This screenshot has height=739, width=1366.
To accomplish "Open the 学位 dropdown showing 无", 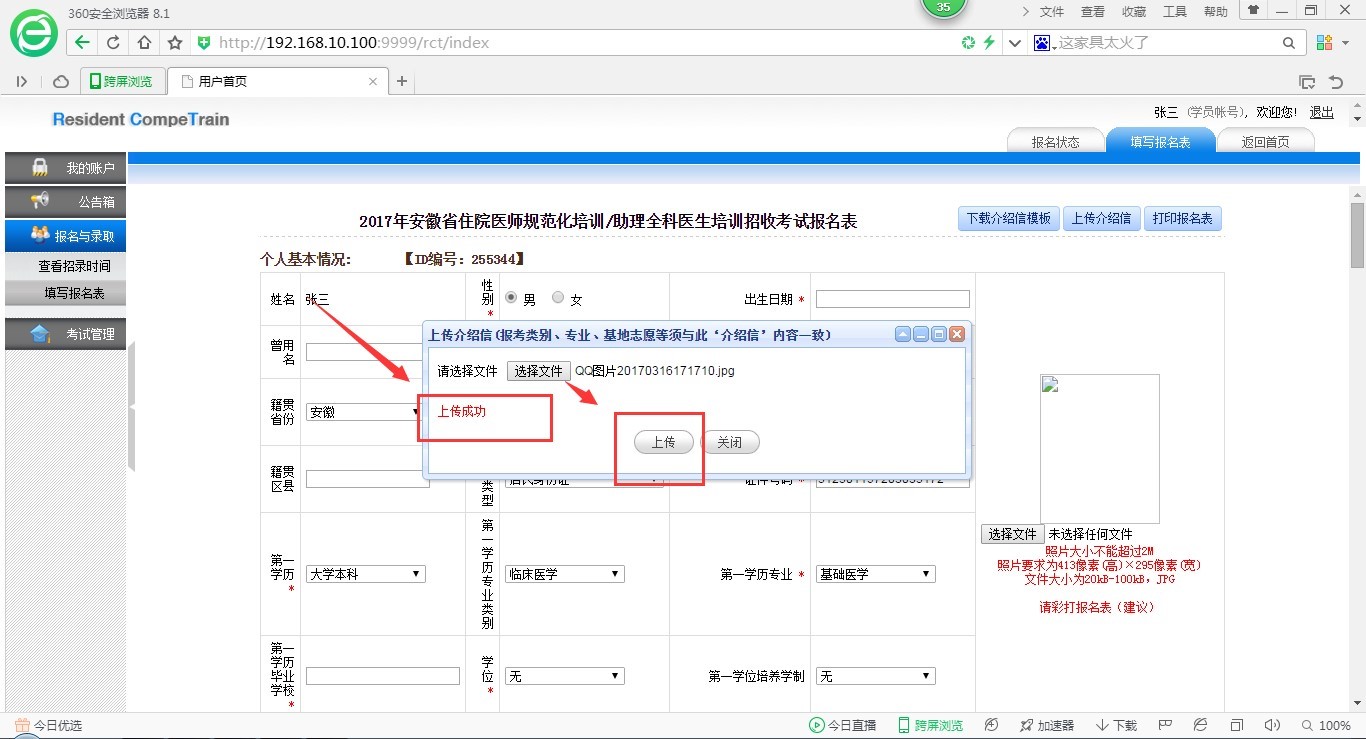I will (x=565, y=676).
